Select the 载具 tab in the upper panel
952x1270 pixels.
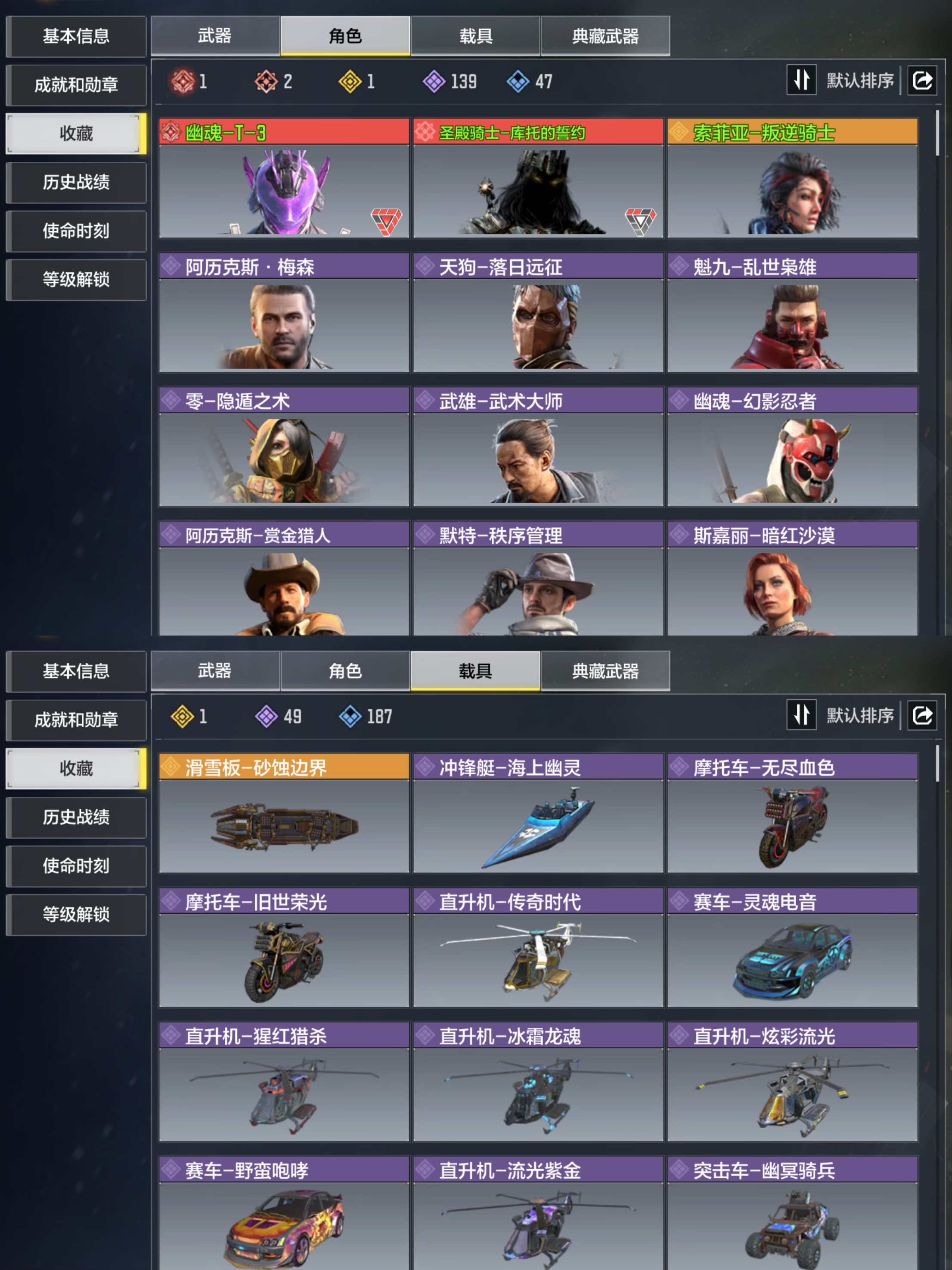(x=475, y=36)
